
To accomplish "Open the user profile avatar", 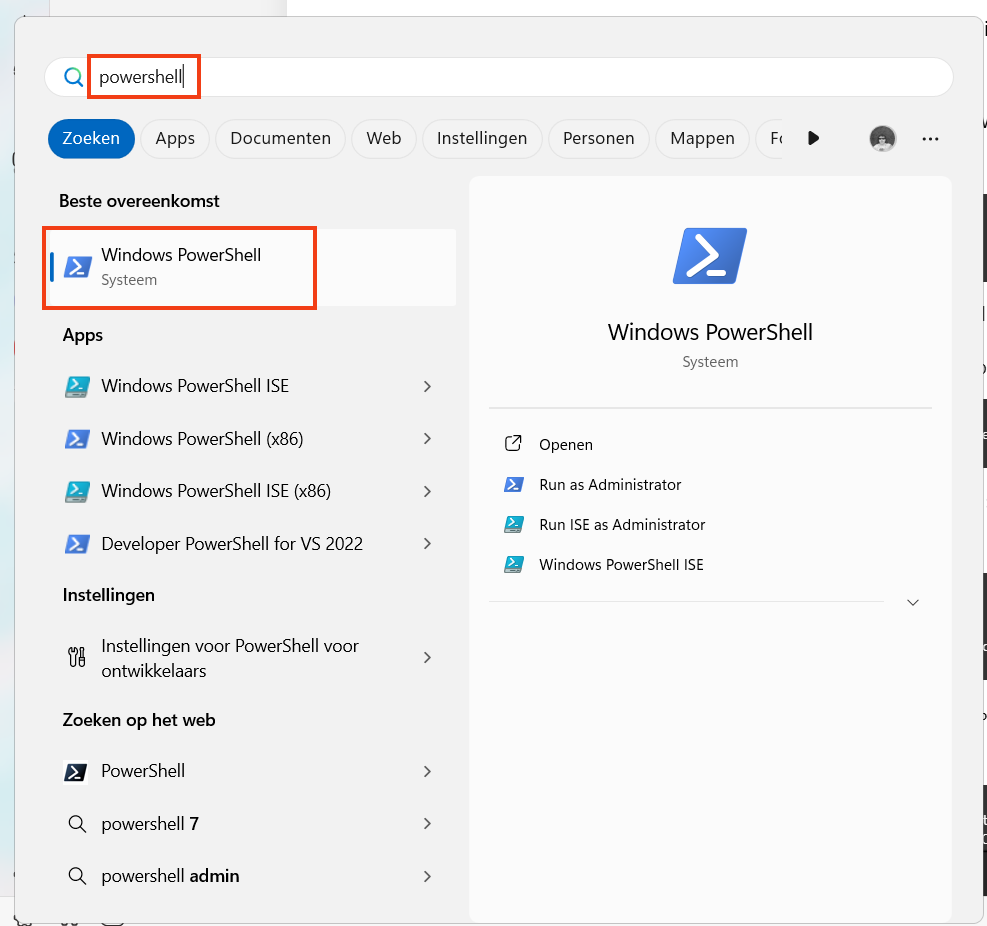I will pyautogui.click(x=883, y=138).
